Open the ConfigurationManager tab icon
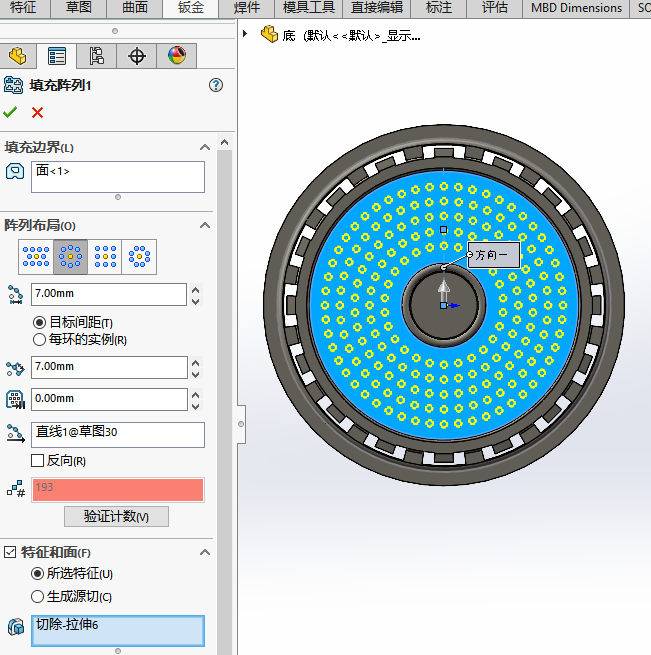The height and width of the screenshot is (655, 651). [x=97, y=56]
